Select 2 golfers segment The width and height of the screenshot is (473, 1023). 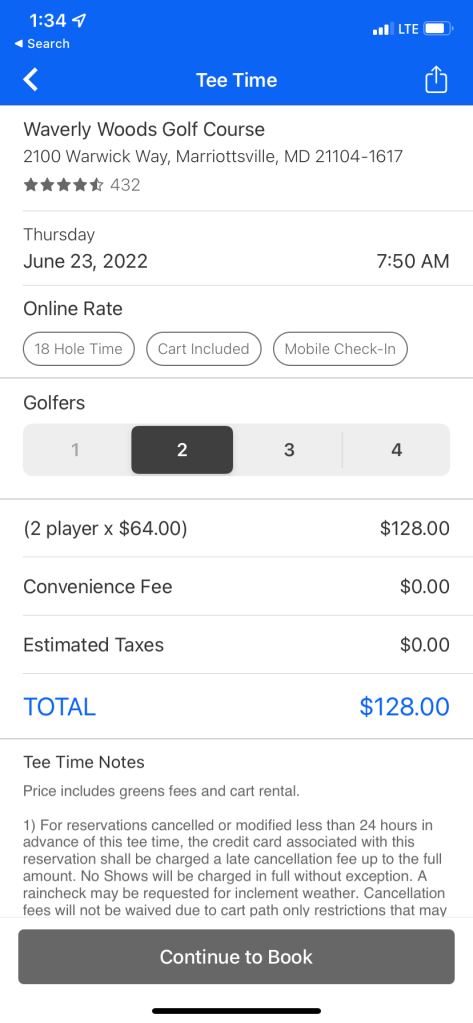[x=182, y=450]
